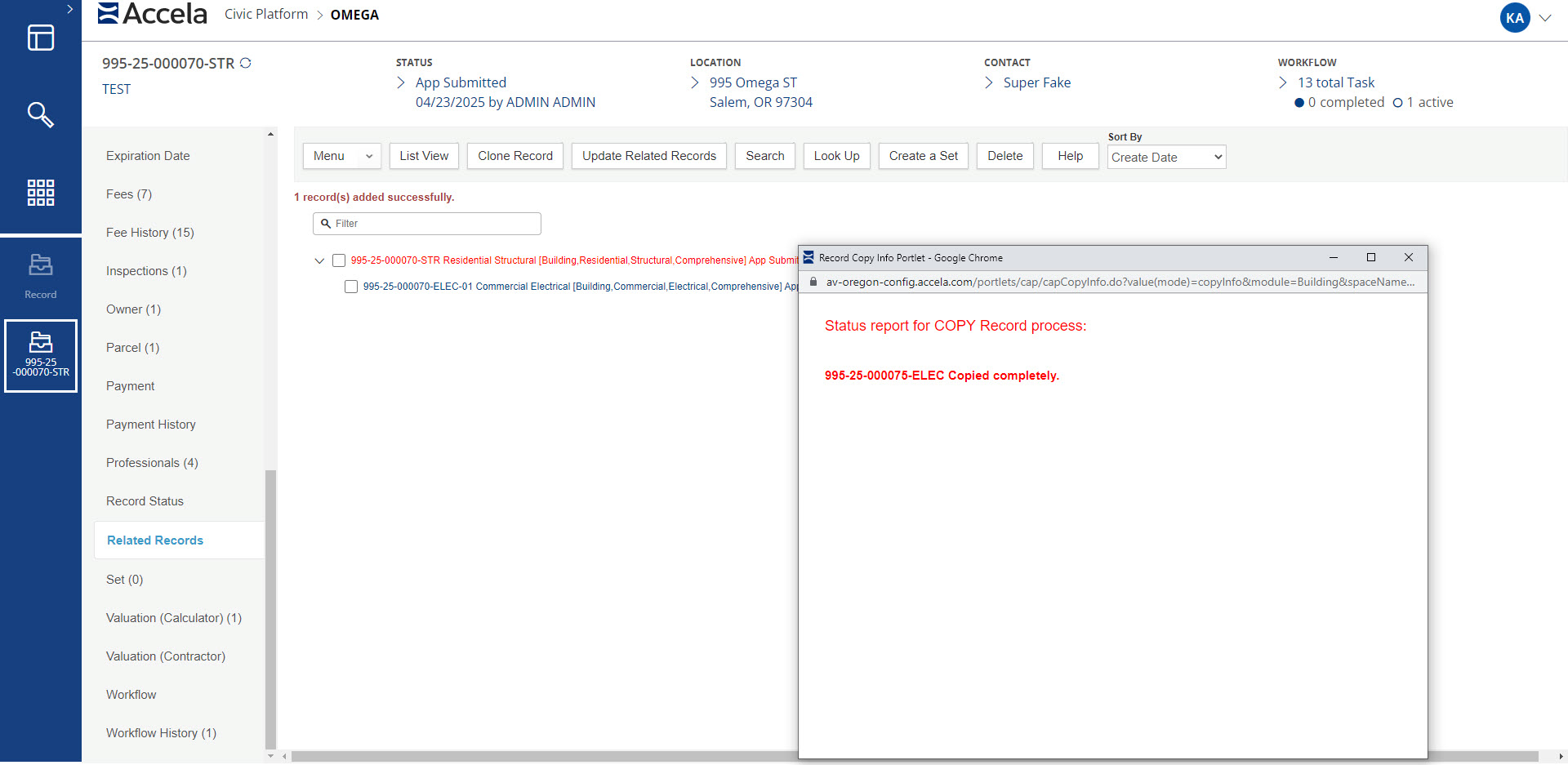Open the dashboard panel icon at sidebar top

[40, 38]
